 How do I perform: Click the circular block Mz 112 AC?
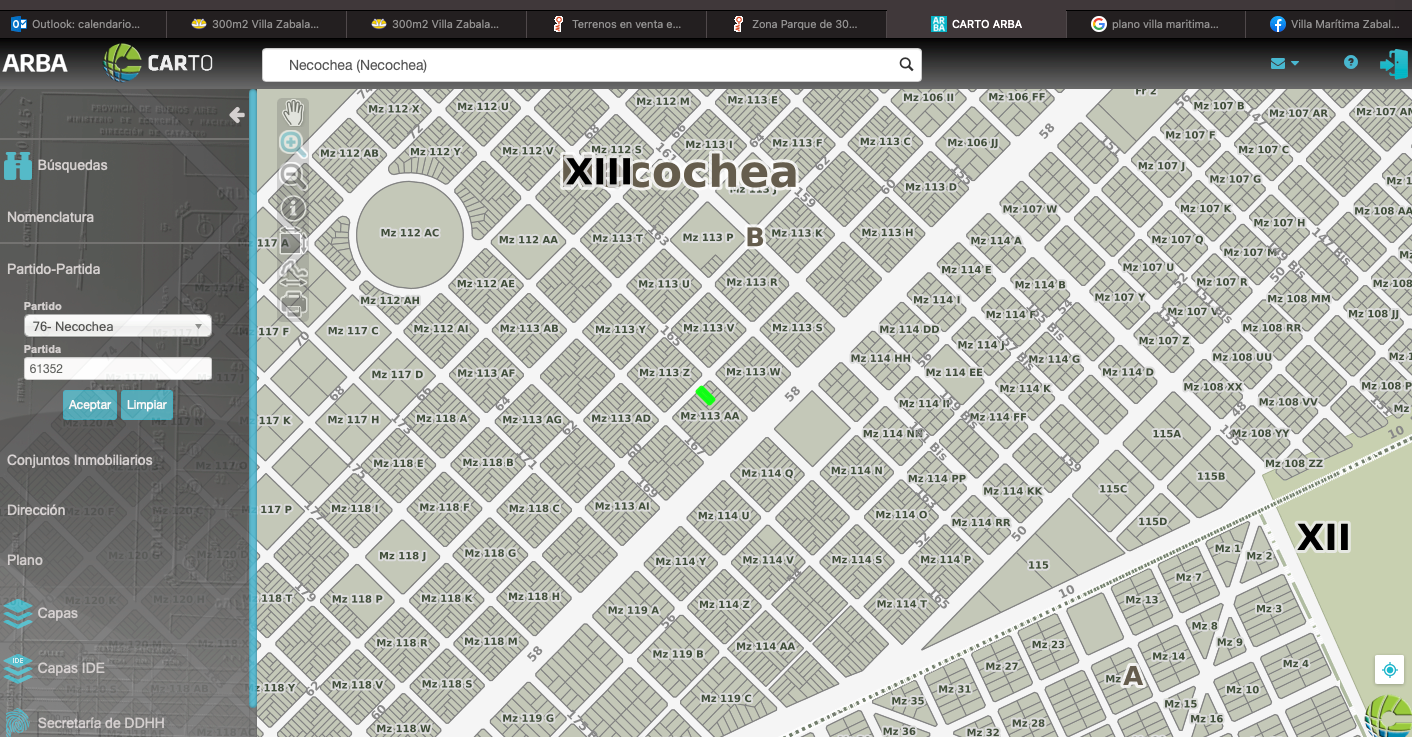click(x=410, y=233)
